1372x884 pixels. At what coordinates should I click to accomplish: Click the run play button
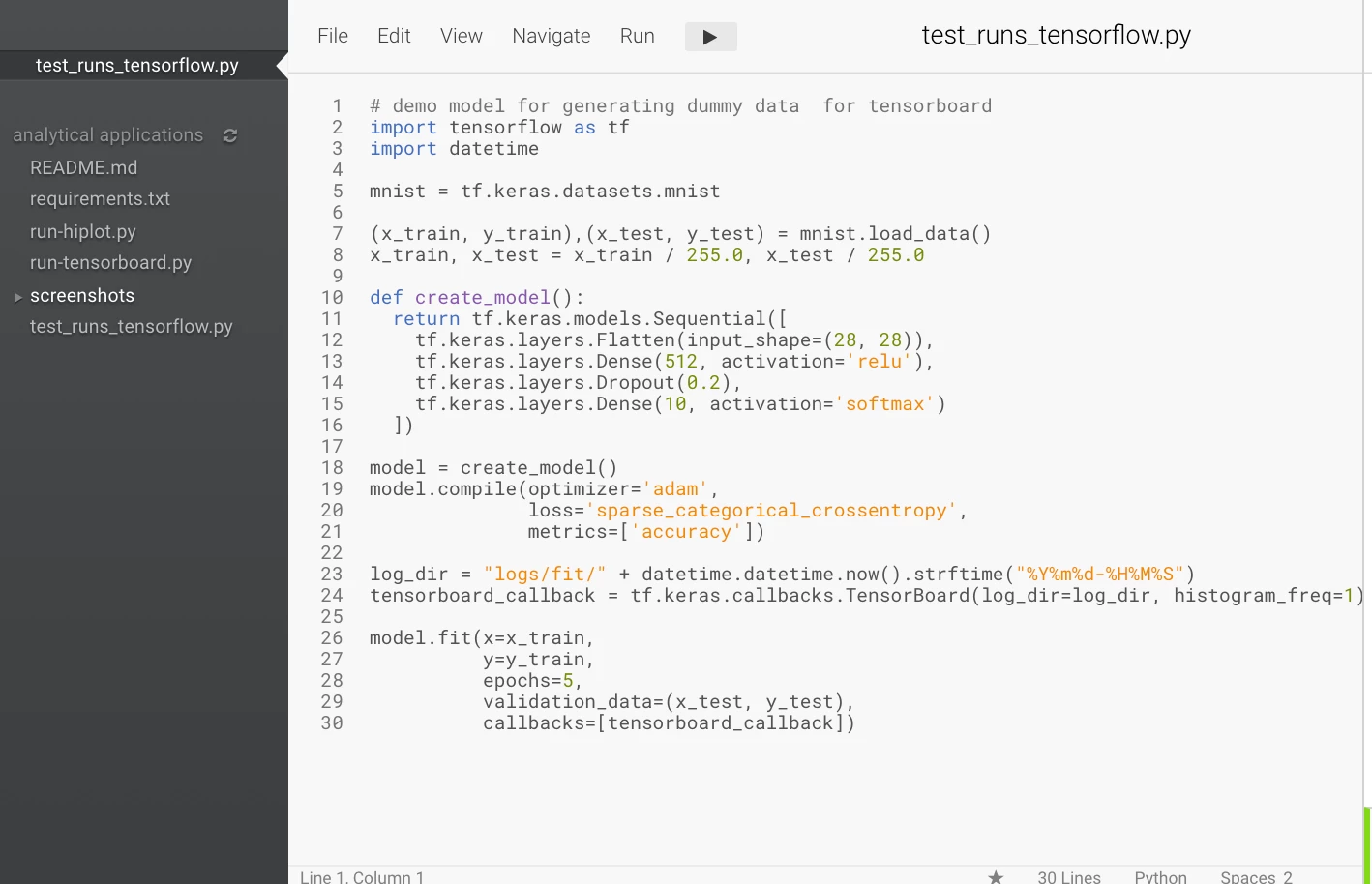click(x=710, y=37)
